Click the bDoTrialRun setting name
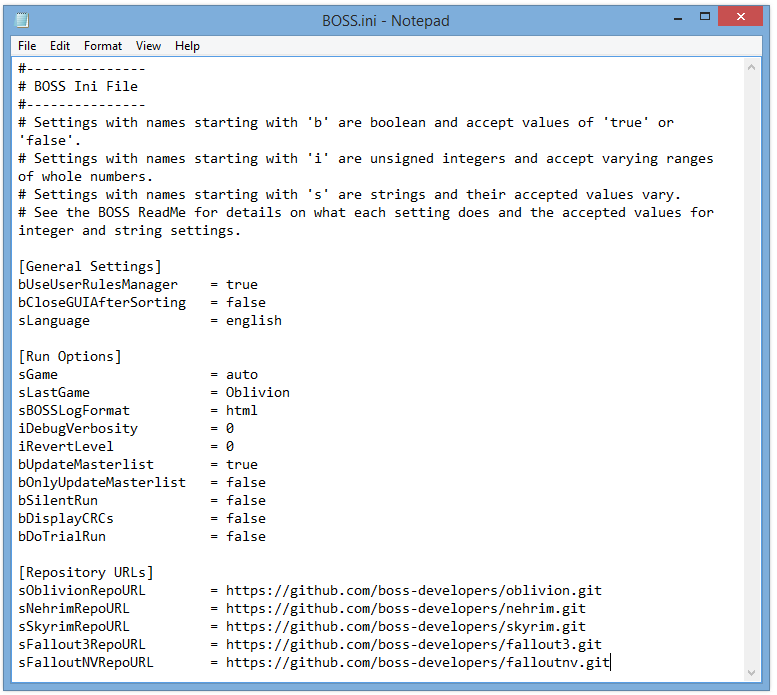The image size is (777, 695). click(62, 536)
